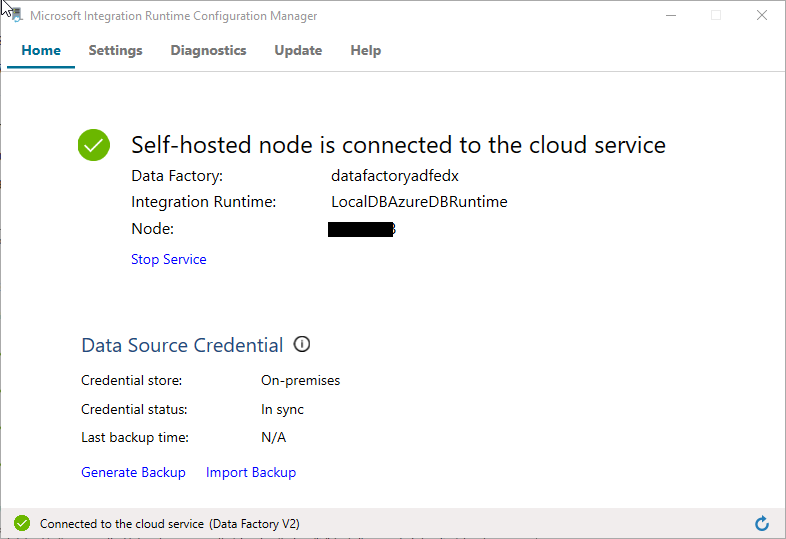The image size is (786, 539).
Task: Click the Data Source Credential heading
Action: pyautogui.click(x=182, y=345)
